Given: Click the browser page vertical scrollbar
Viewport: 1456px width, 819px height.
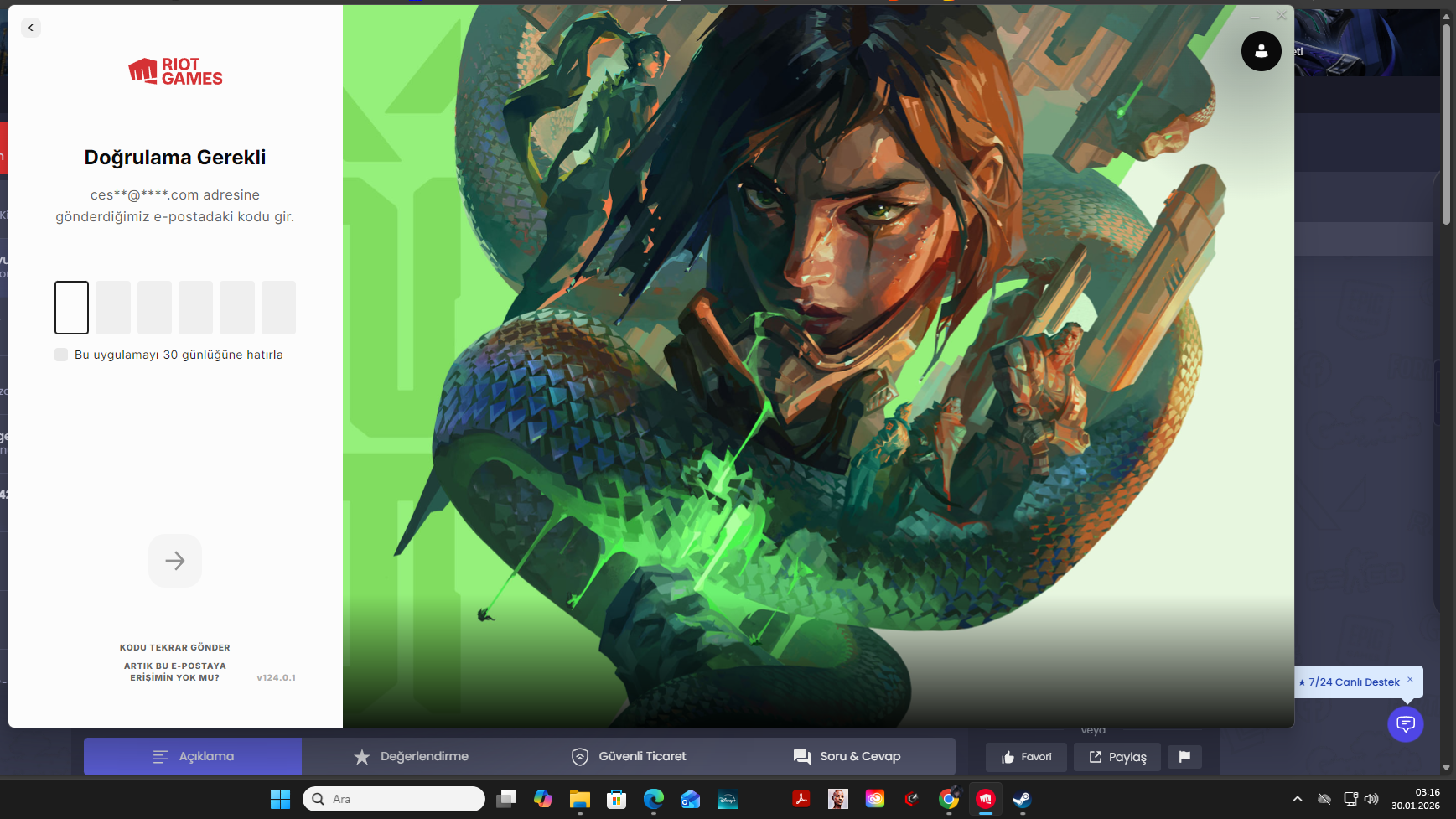Looking at the screenshot, I should pyautogui.click(x=1446, y=126).
